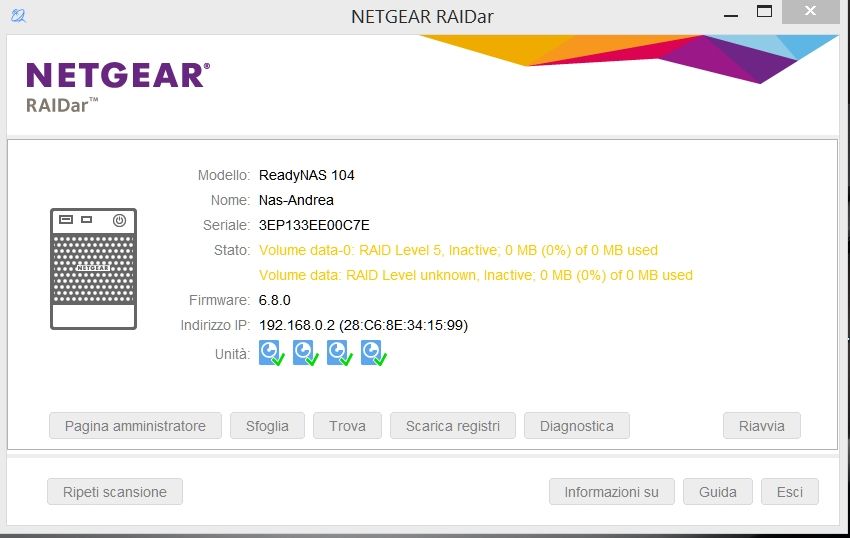Click the Indirizzo IP label
The width and height of the screenshot is (850, 538).
pos(215,325)
